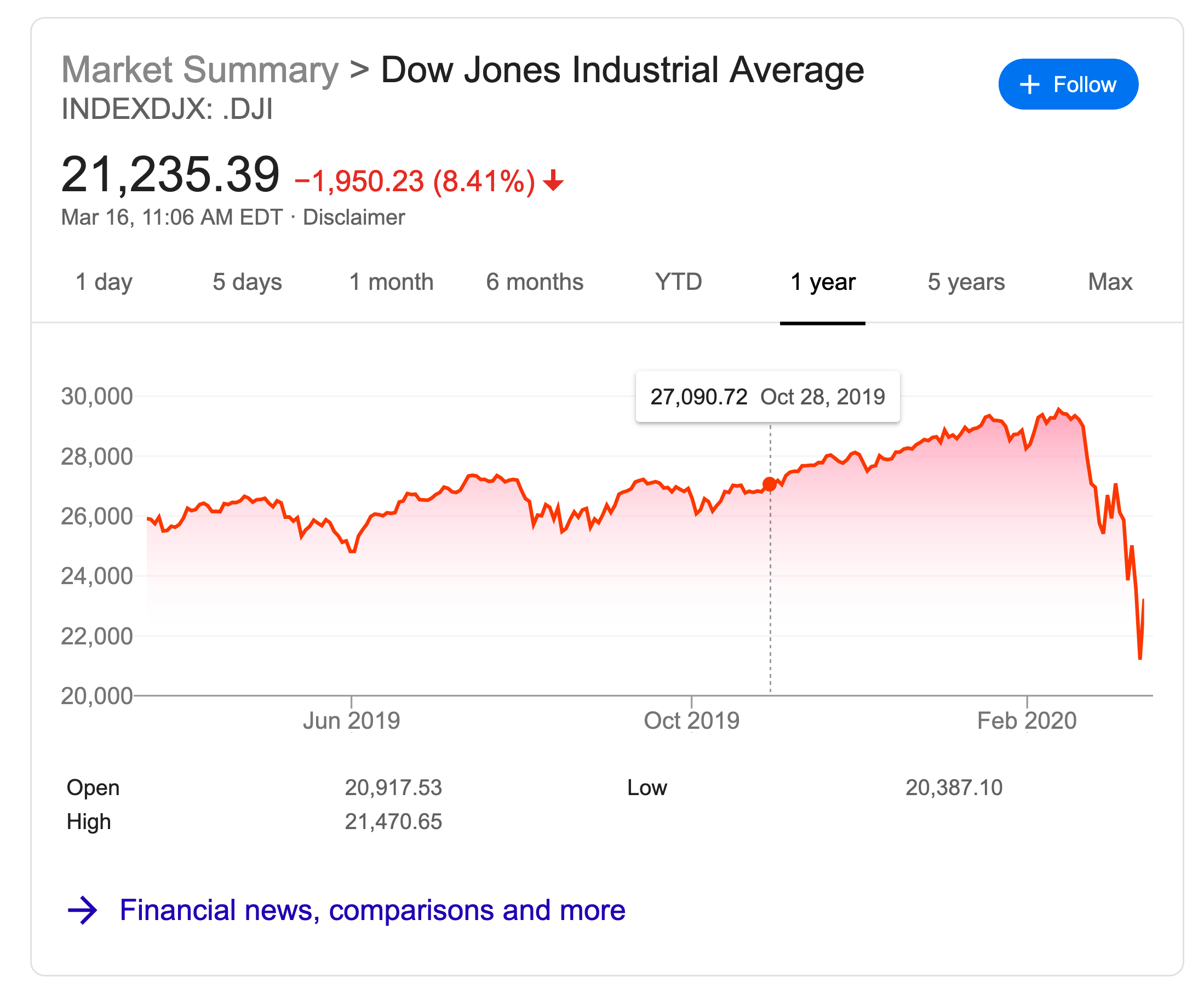Viewport: 1204px width, 994px height.
Task: Click the plus icon in Follow
Action: [1029, 84]
